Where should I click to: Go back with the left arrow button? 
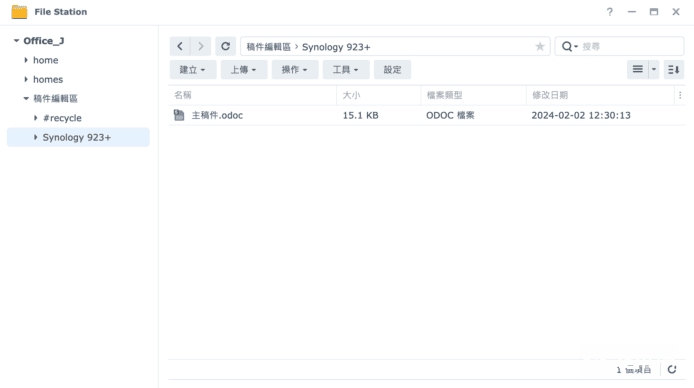click(180, 46)
